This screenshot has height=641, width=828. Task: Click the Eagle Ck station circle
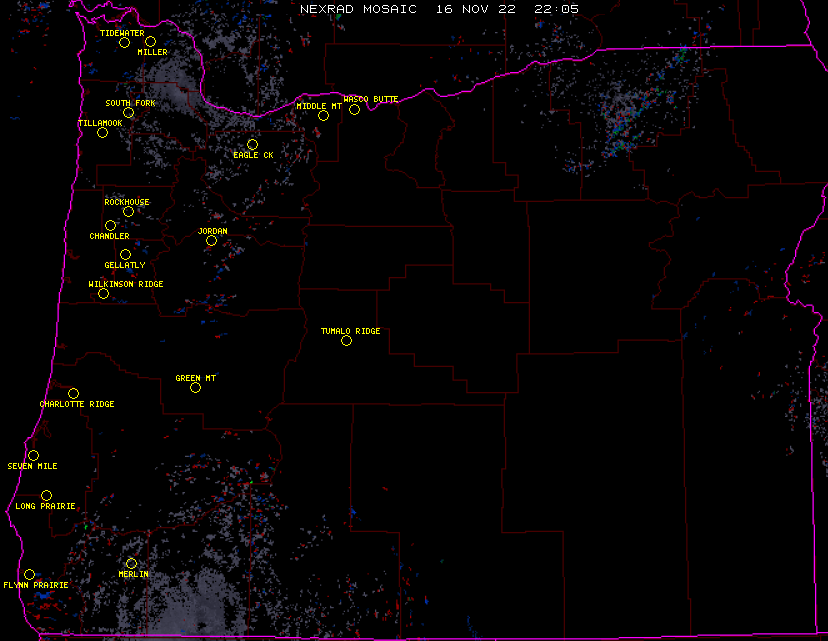point(252,144)
